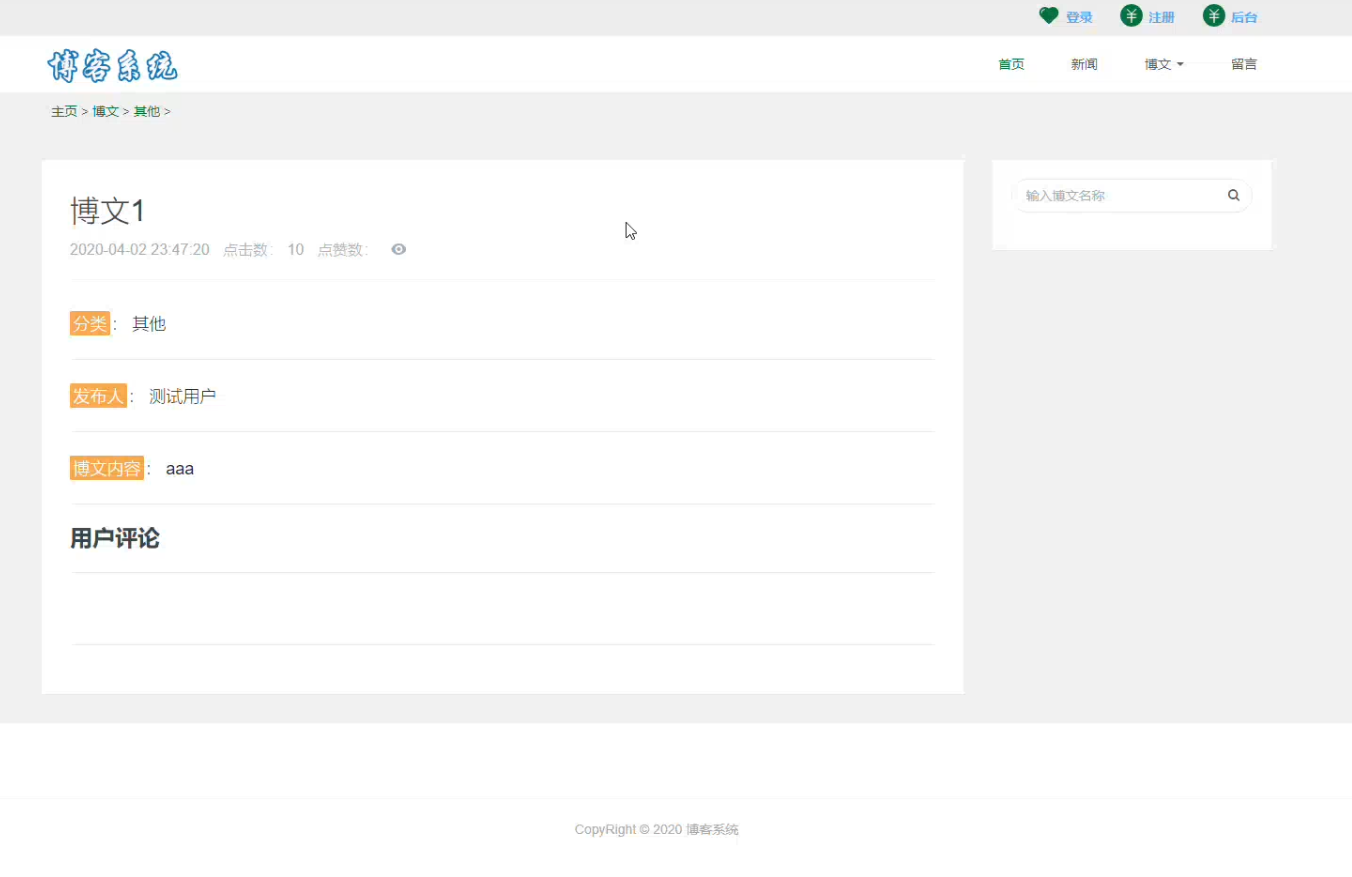Image resolution: width=1352 pixels, height=877 pixels.
Task: Click the 用户评论 heading
Action: [115, 539]
